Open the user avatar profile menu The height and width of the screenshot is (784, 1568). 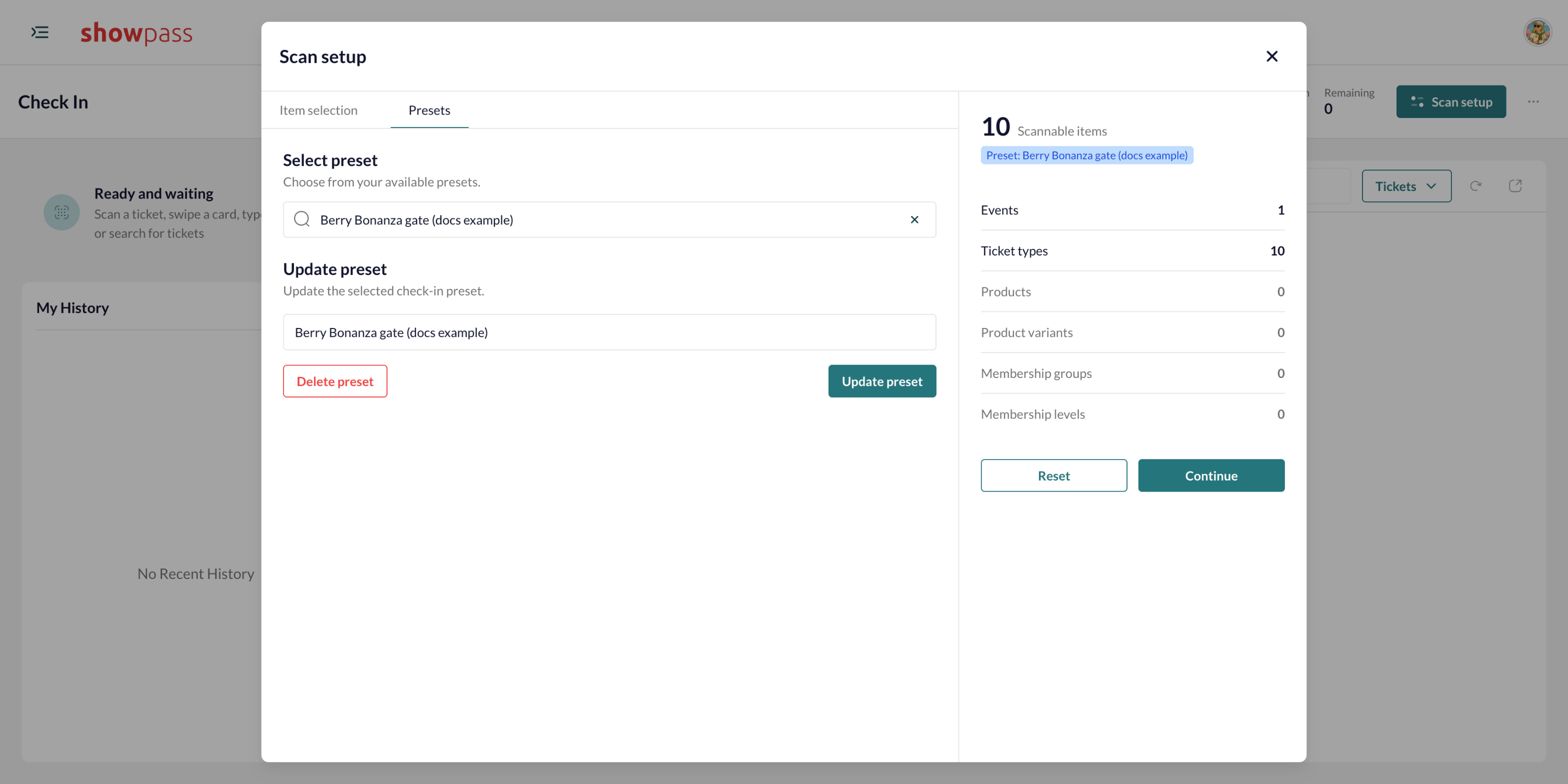[x=1537, y=32]
